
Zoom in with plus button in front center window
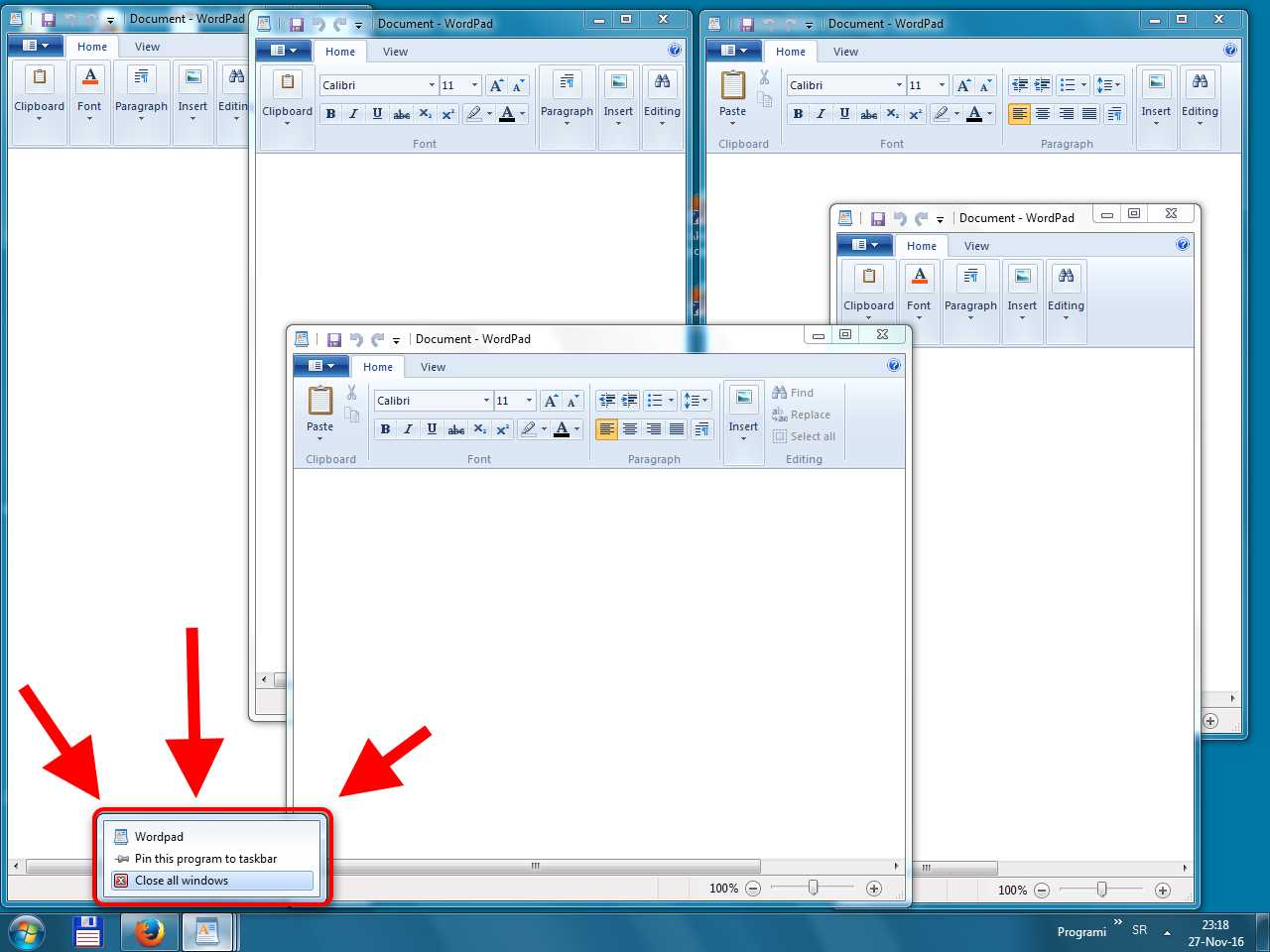click(874, 889)
